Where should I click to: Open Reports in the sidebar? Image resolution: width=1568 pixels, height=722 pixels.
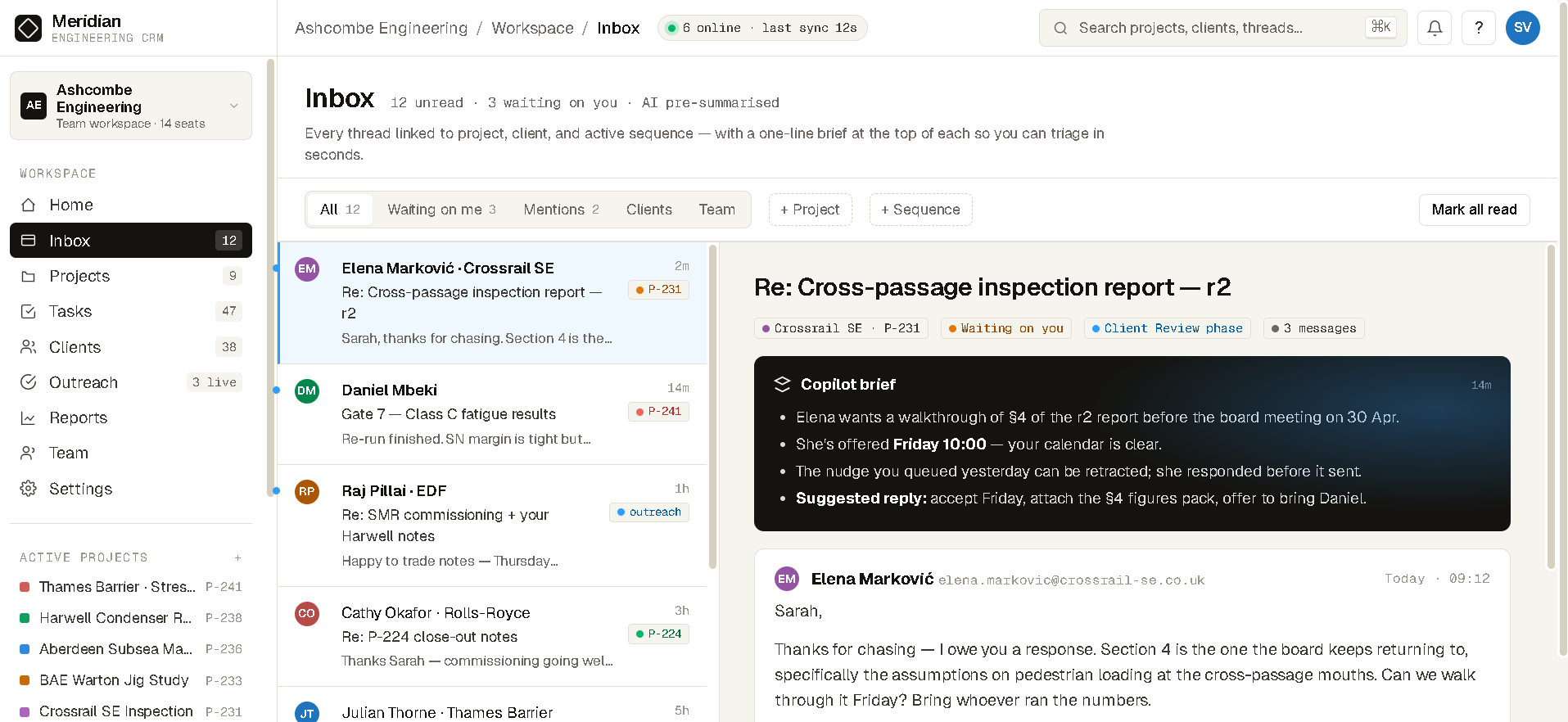tap(131, 417)
